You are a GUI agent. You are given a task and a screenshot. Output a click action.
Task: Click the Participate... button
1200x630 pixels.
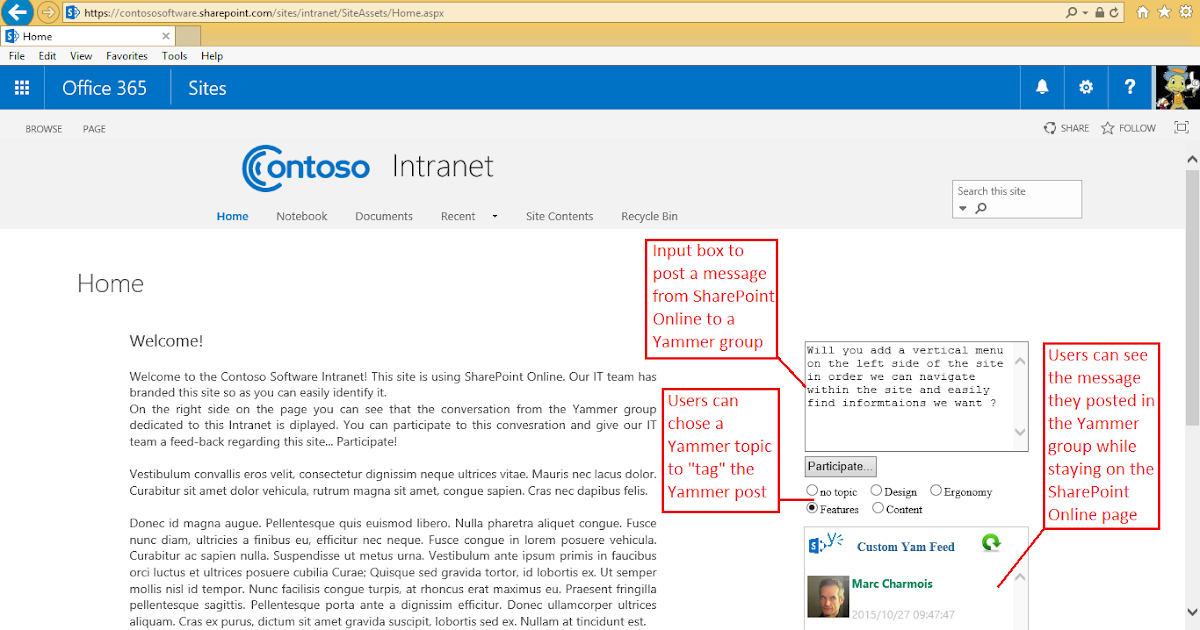point(841,466)
